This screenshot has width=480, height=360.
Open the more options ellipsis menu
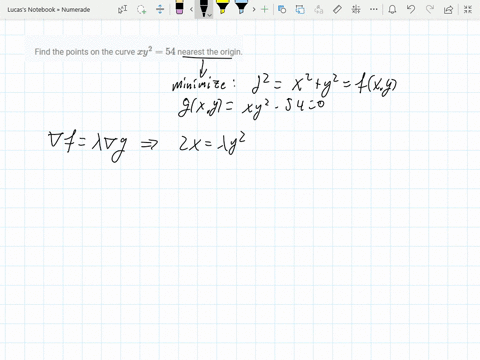pyautogui.click(x=374, y=9)
